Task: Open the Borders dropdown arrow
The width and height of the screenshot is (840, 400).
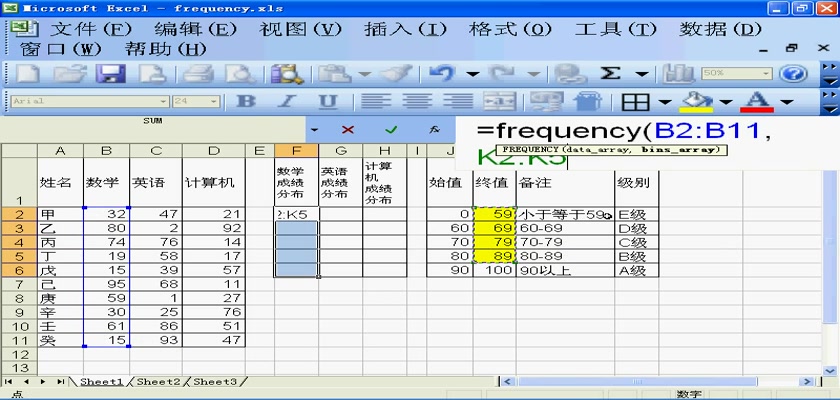Action: [x=664, y=102]
